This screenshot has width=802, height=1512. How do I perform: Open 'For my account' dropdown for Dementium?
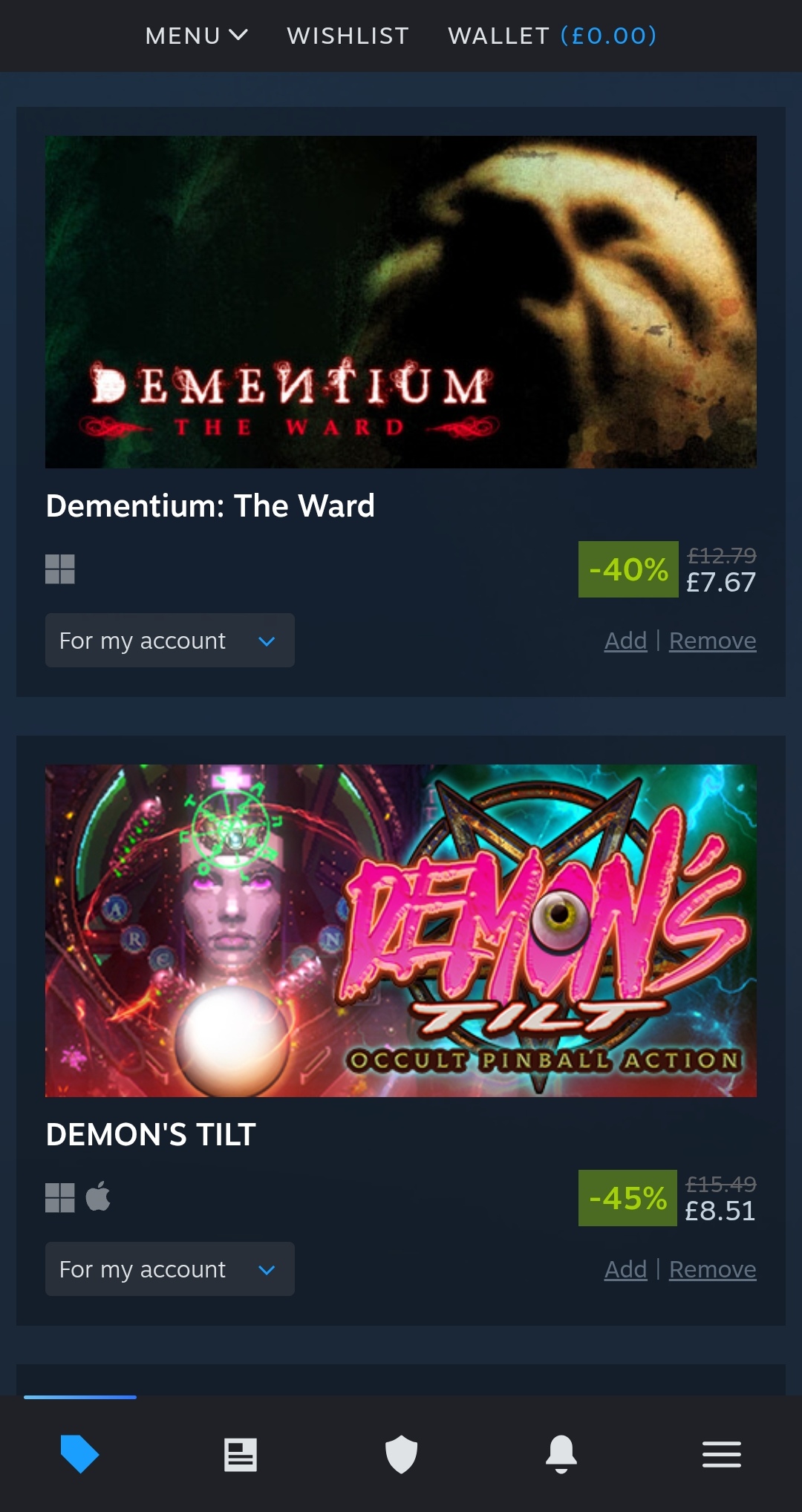170,640
